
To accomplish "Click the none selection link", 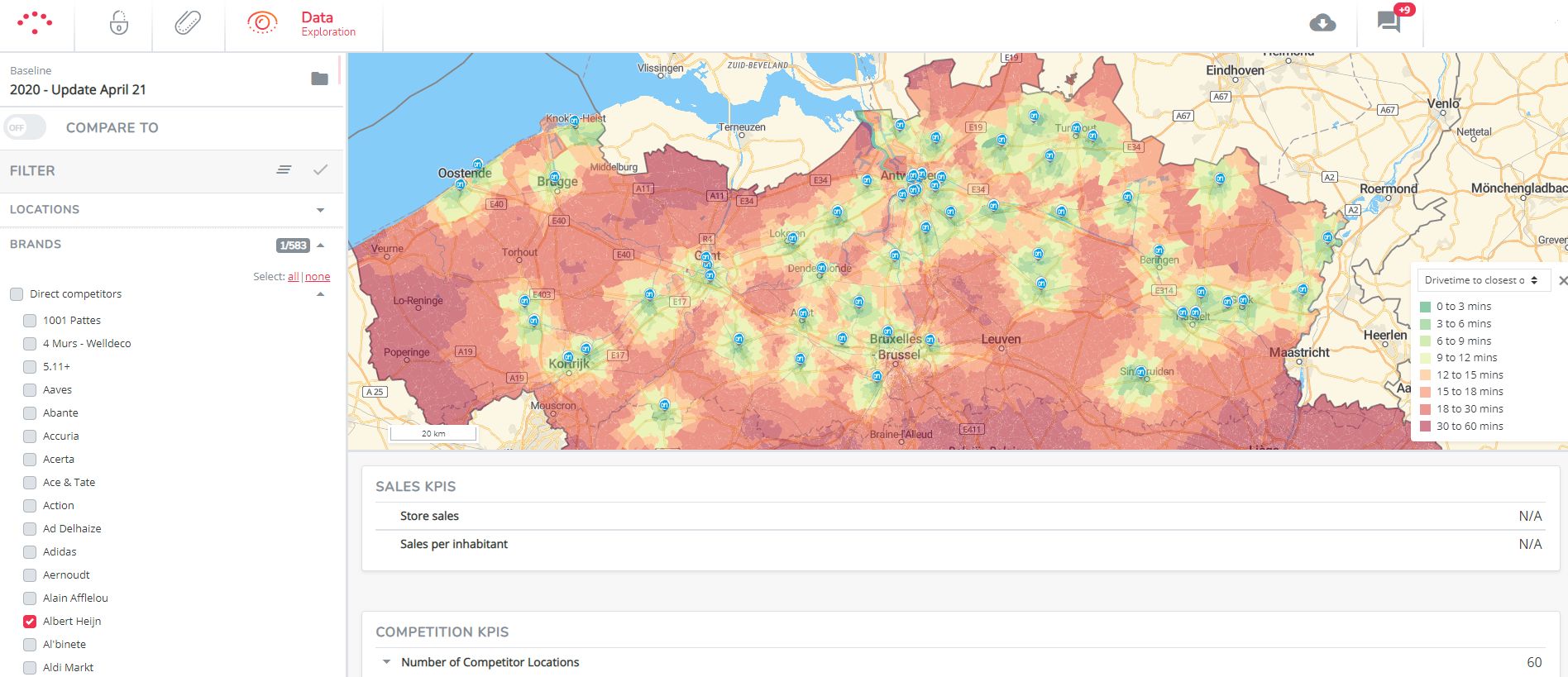I will 318,277.
